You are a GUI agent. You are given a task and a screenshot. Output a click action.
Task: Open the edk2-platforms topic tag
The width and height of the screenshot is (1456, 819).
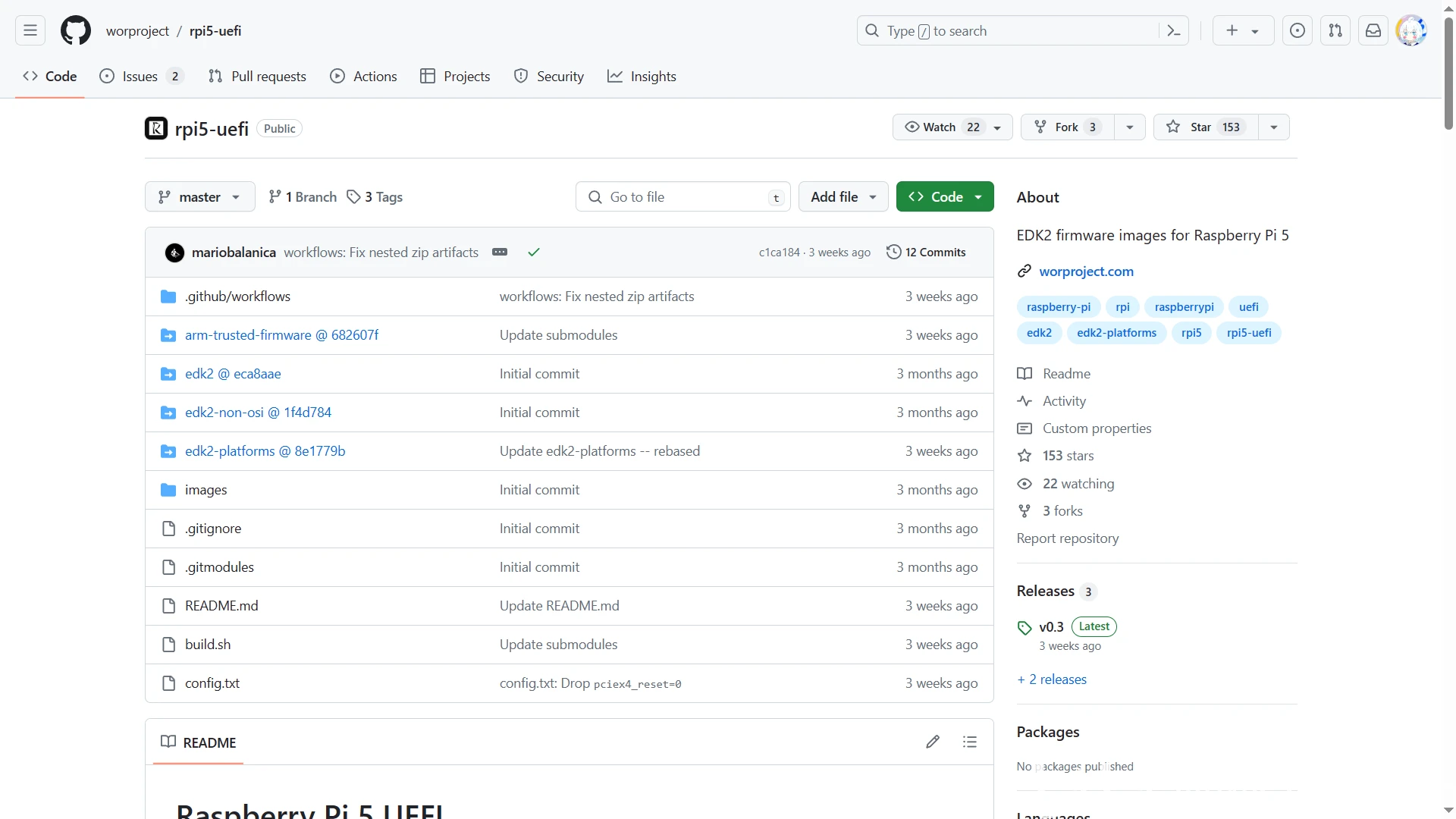(x=1116, y=333)
